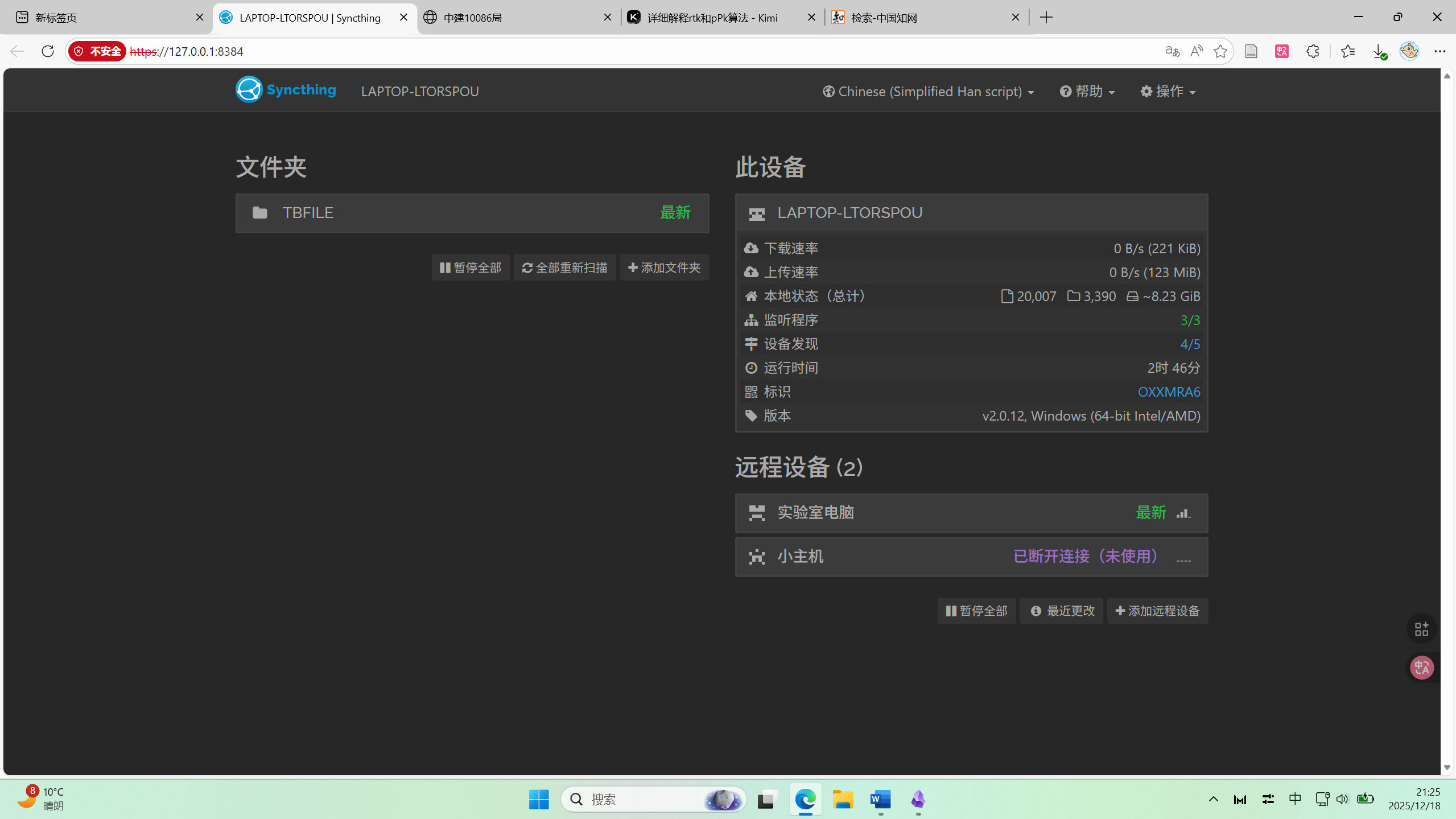
Task: Click 添加远程设备 to add remote device
Action: (x=1157, y=611)
